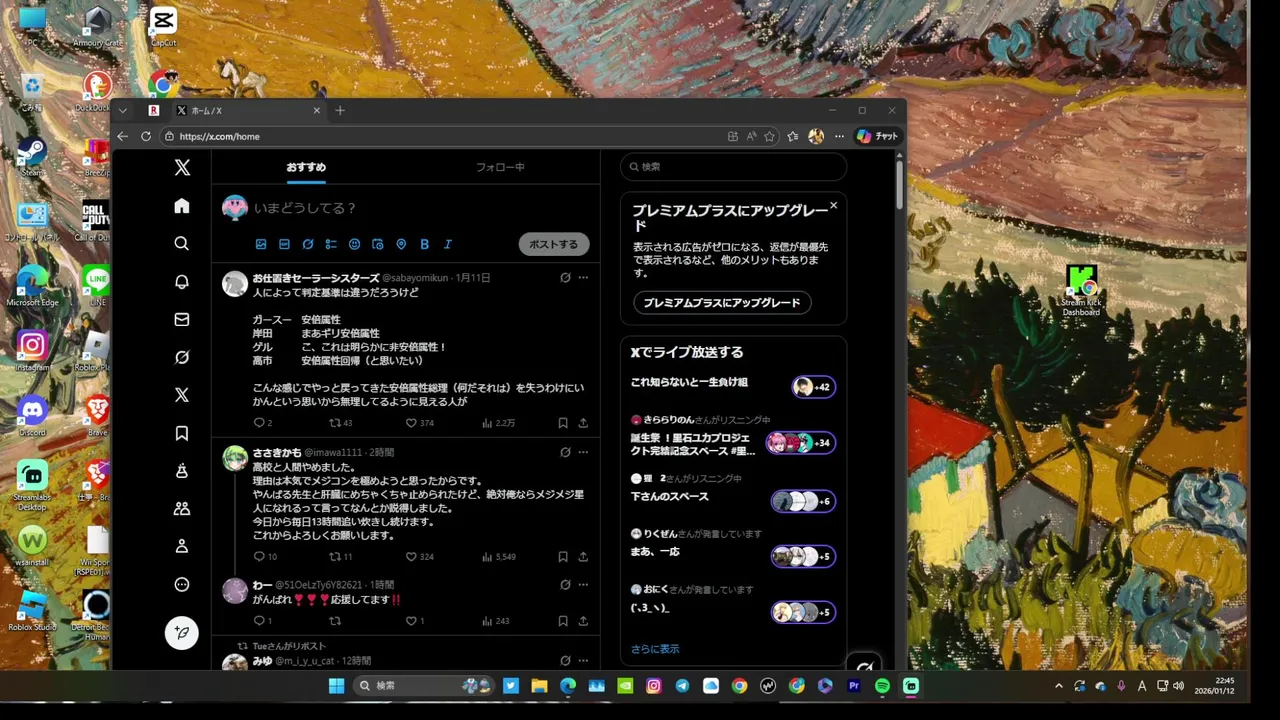Bookmark the お仕置きセーラーシスターズ post

click(x=563, y=423)
